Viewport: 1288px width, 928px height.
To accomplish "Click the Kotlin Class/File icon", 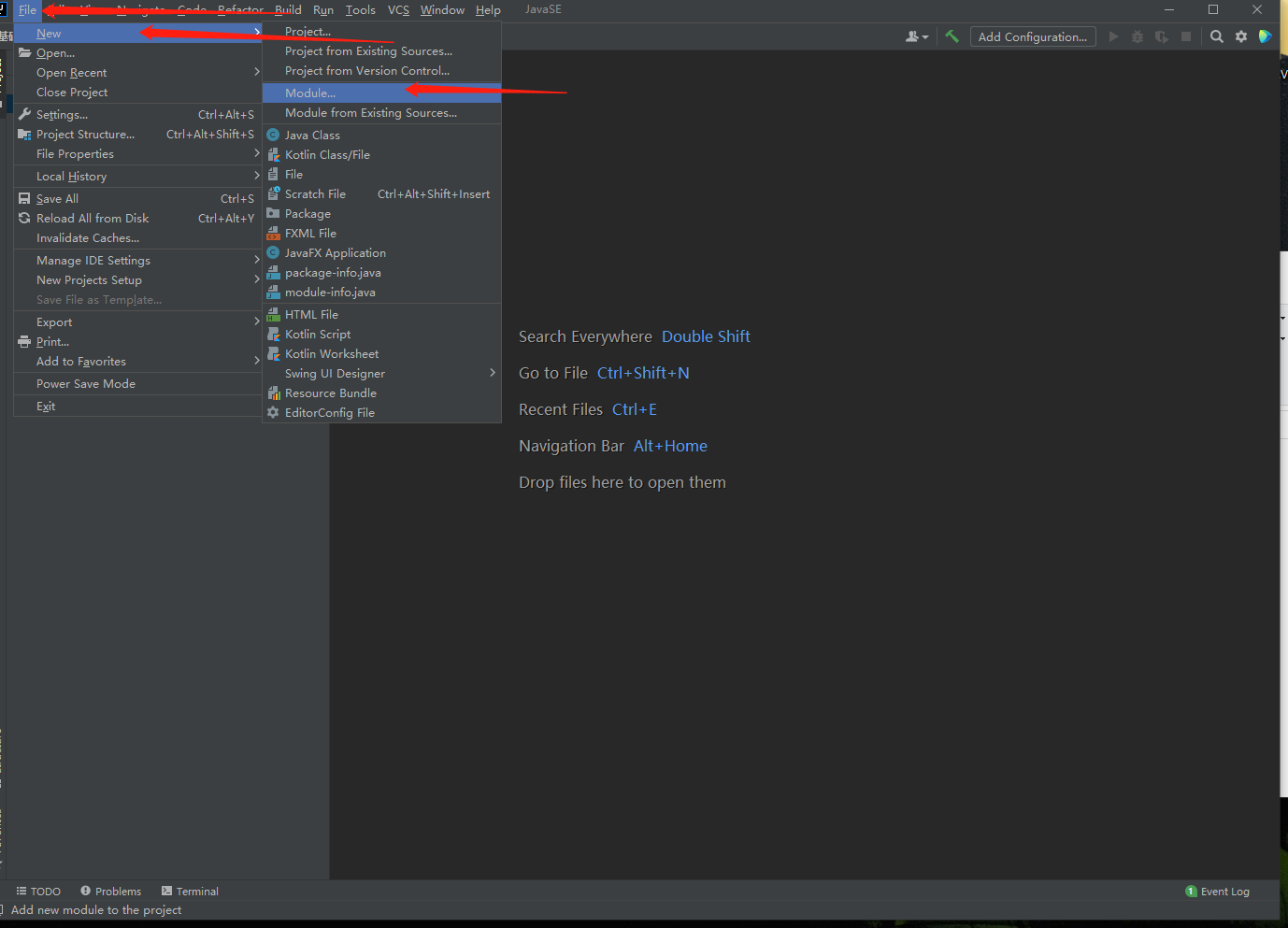I will [x=273, y=155].
